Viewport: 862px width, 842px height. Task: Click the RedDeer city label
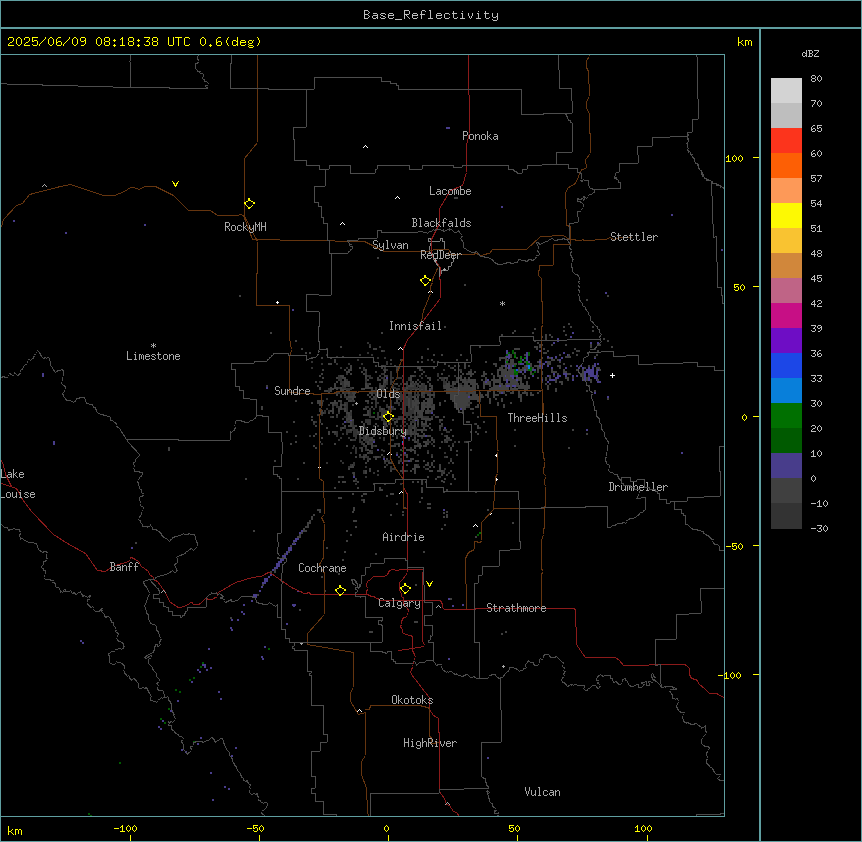pyautogui.click(x=441, y=255)
